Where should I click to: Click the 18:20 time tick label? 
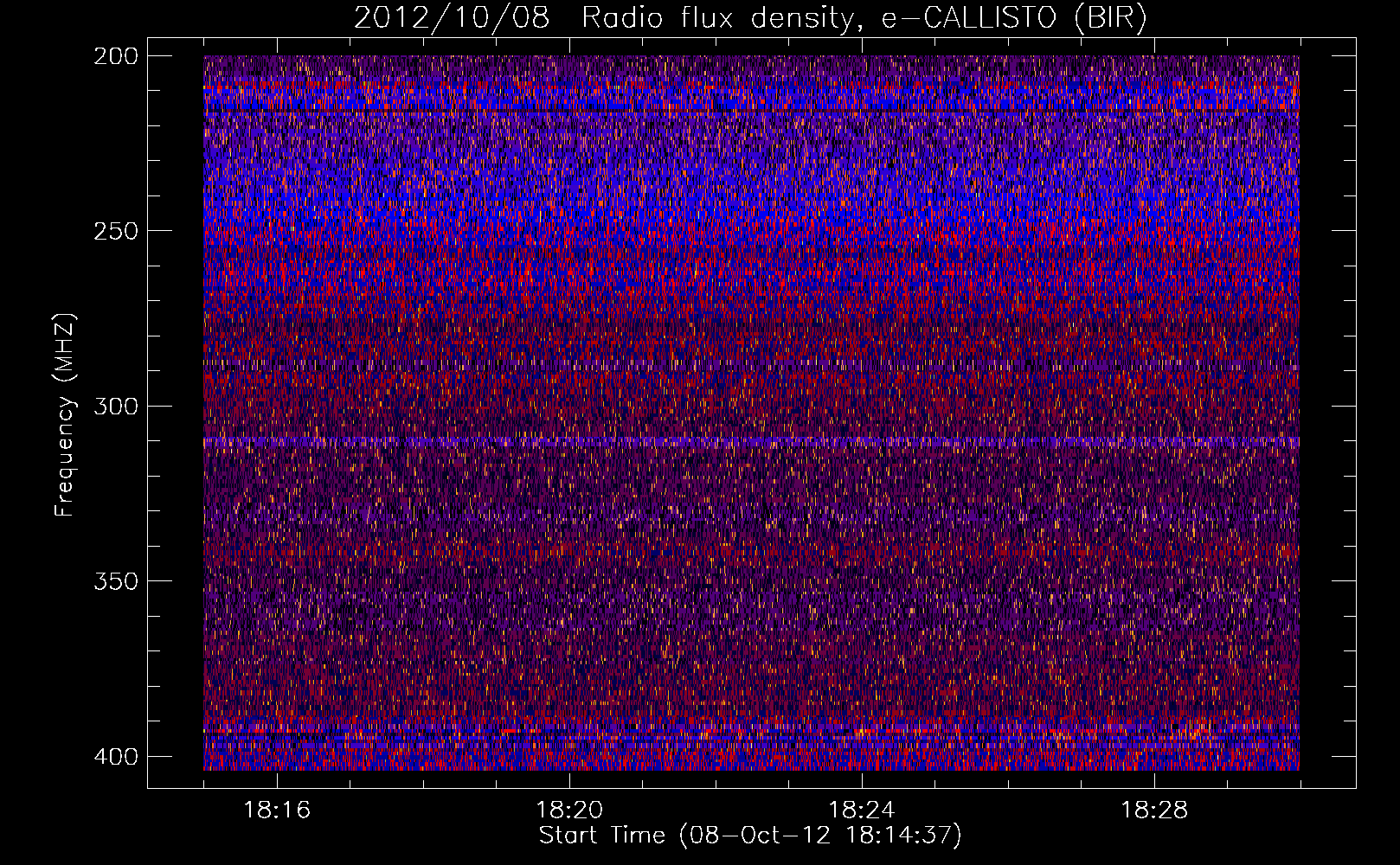tap(569, 811)
